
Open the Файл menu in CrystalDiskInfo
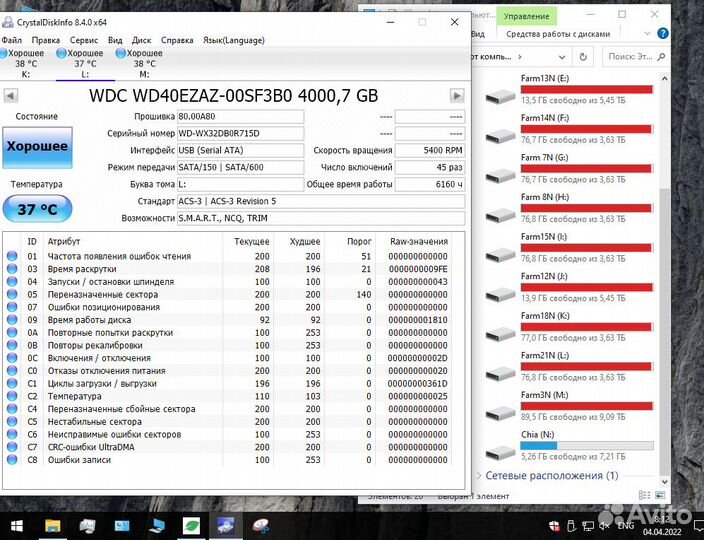(11, 40)
